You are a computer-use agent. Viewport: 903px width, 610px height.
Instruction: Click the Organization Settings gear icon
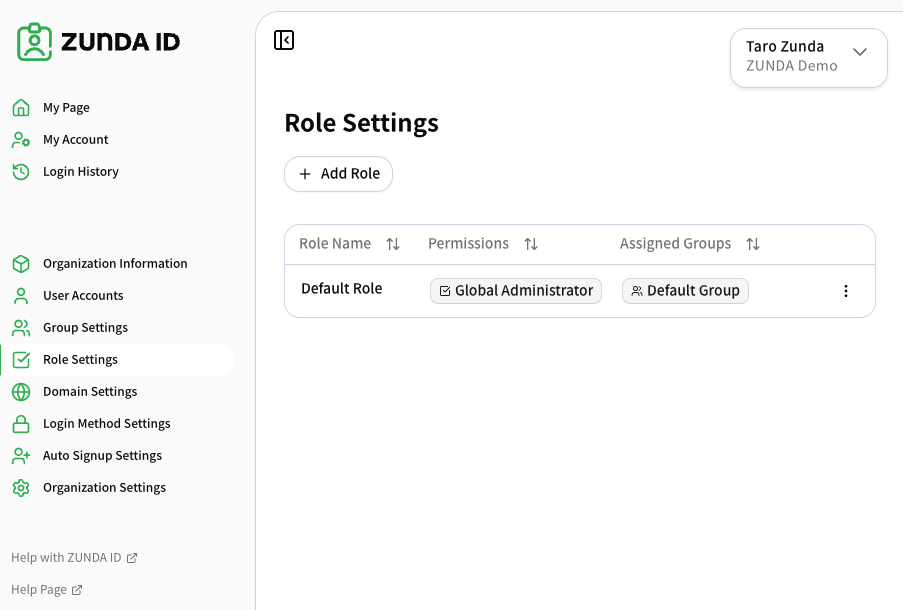pos(21,488)
